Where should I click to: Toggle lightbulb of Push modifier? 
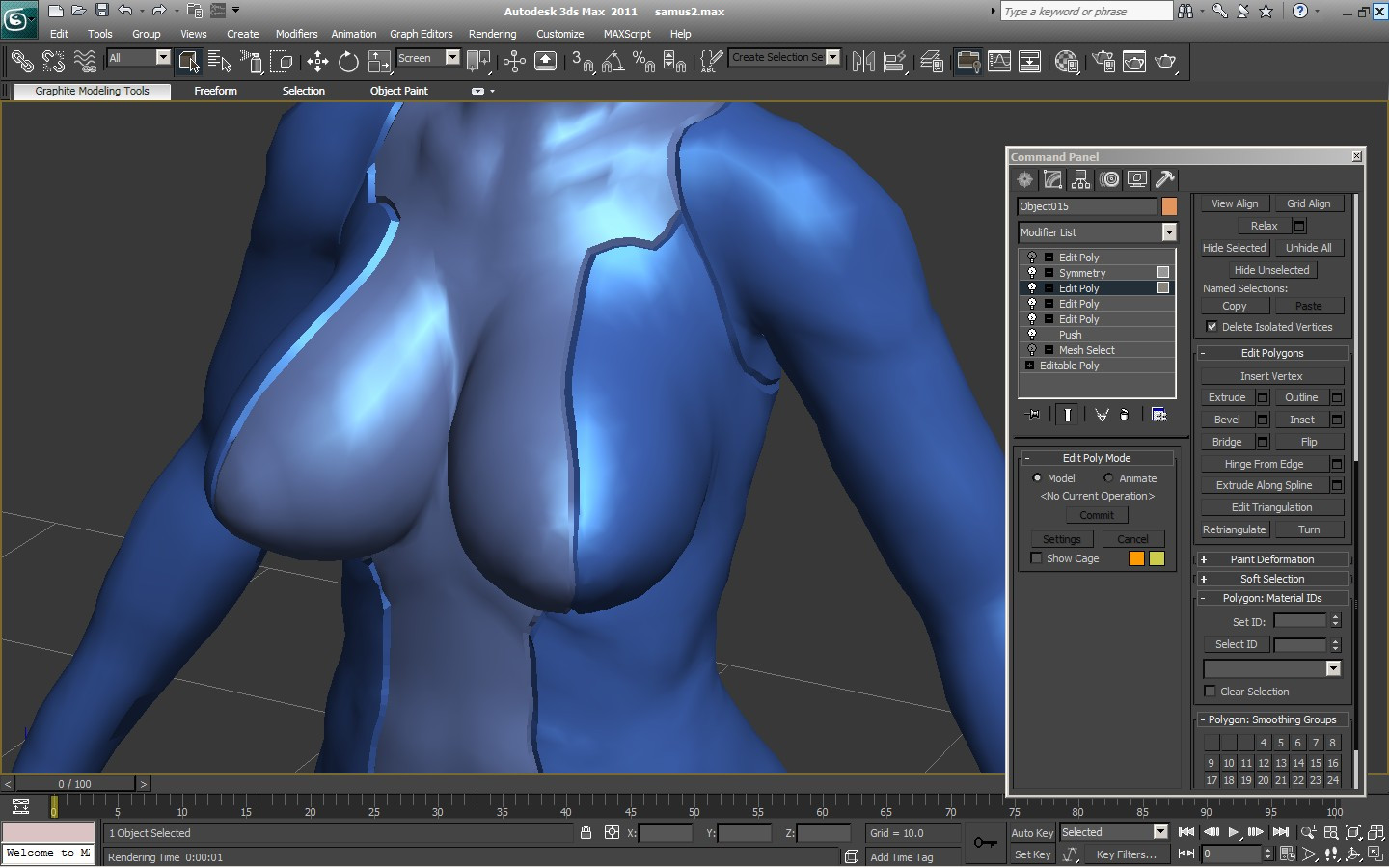(1032, 335)
